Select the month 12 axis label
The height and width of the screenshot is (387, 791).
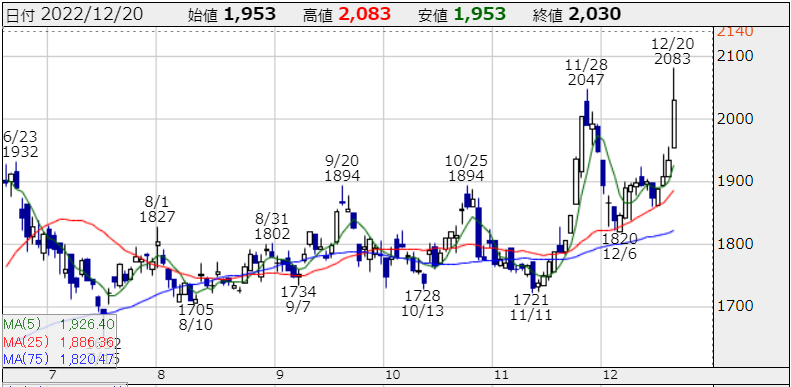[610, 375]
